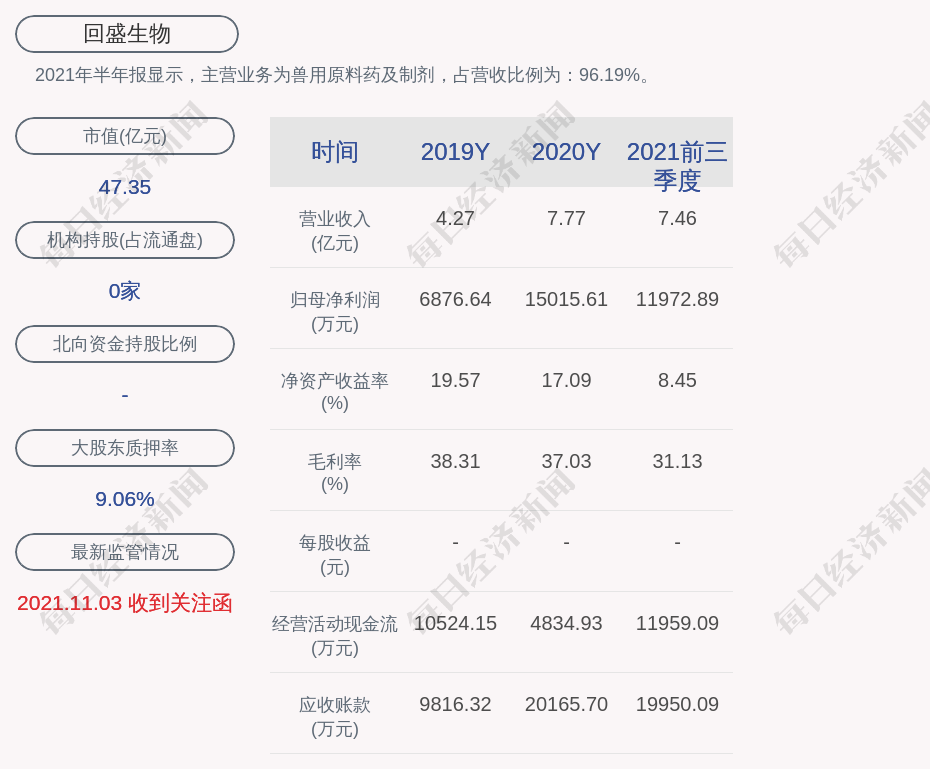The height and width of the screenshot is (769, 930).
Task: Select the 2021前三季度 column header
Action: click(677, 165)
